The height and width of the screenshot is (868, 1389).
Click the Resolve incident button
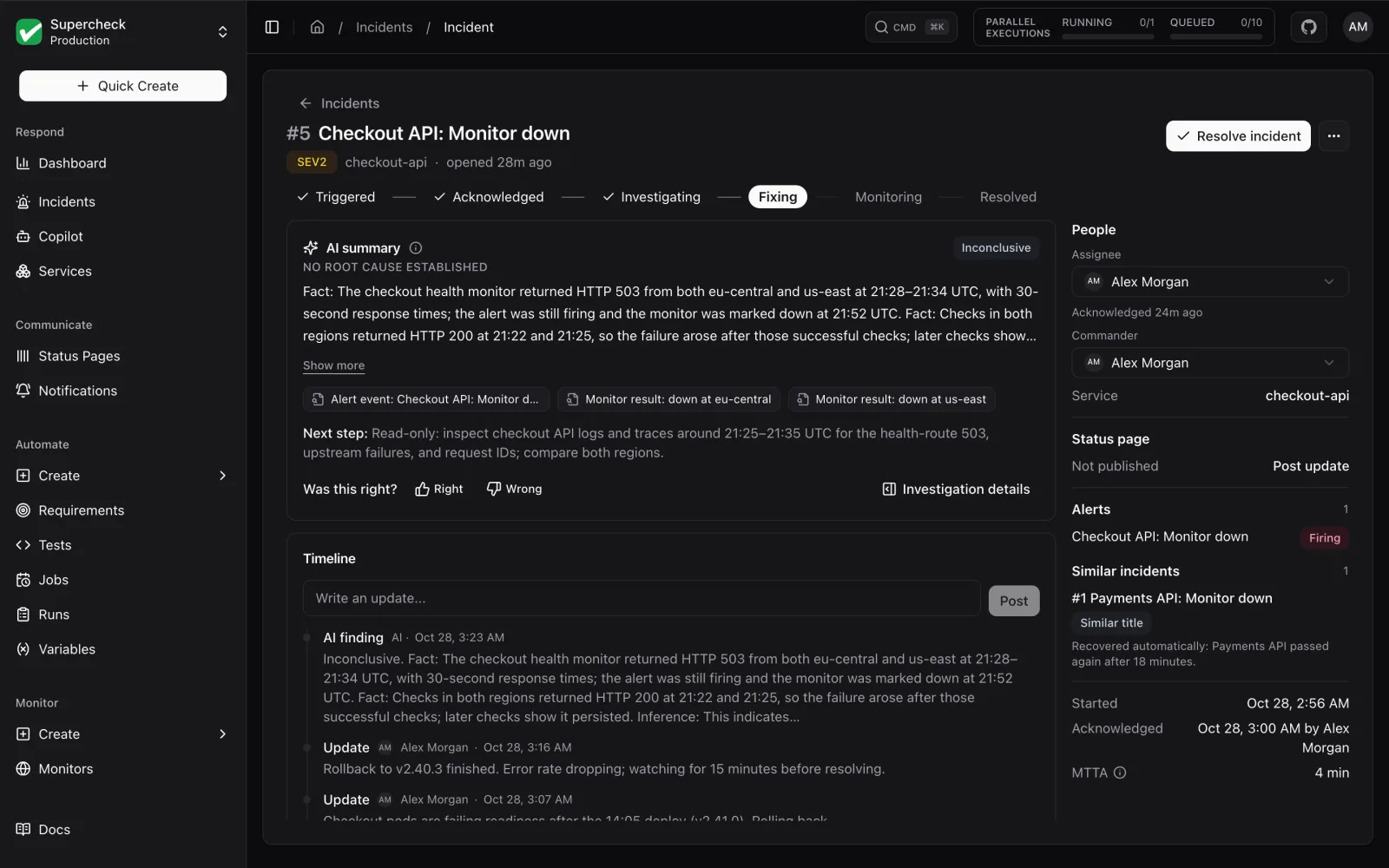(1238, 136)
